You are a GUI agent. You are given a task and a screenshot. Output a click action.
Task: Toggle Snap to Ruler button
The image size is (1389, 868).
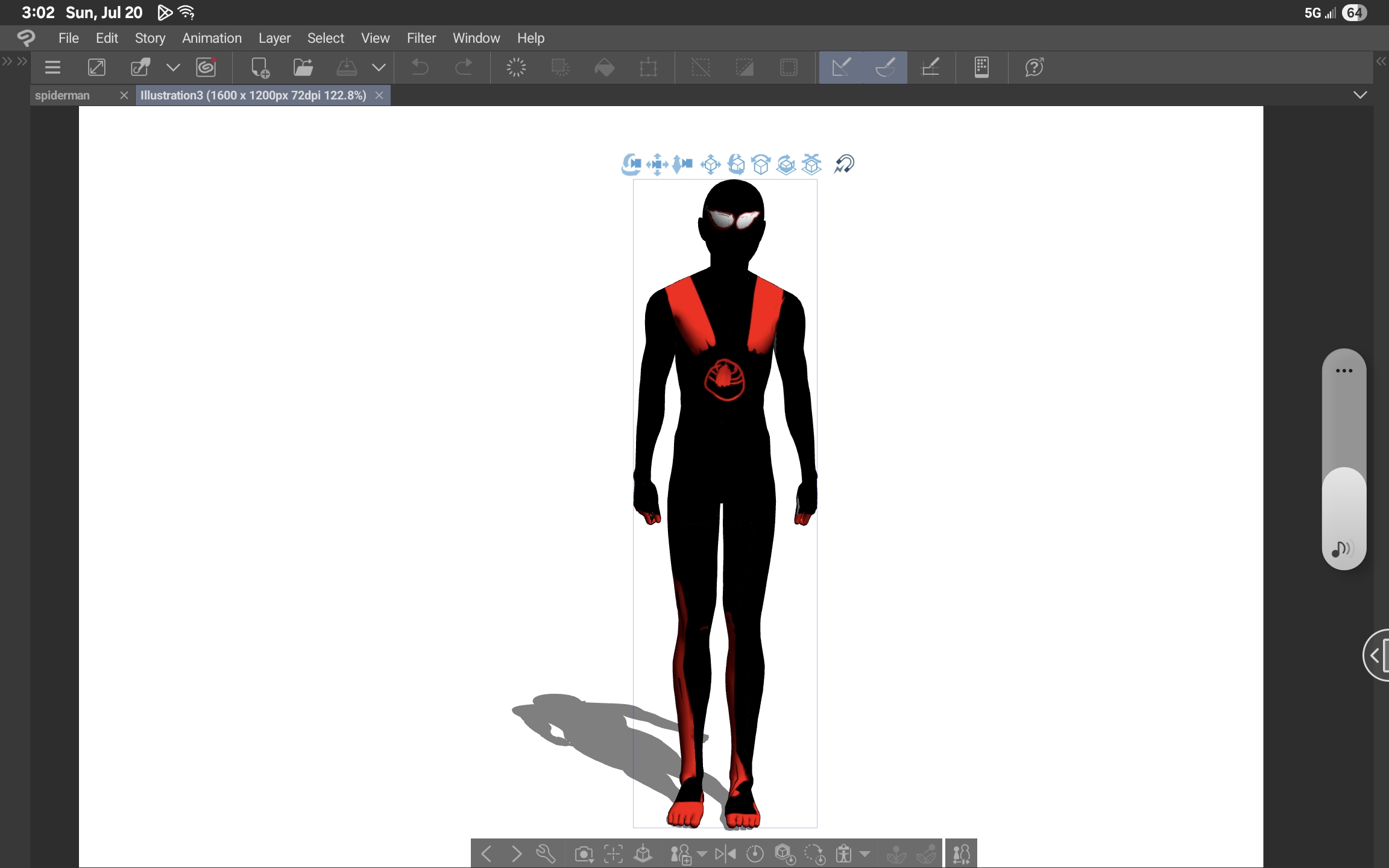(841, 68)
